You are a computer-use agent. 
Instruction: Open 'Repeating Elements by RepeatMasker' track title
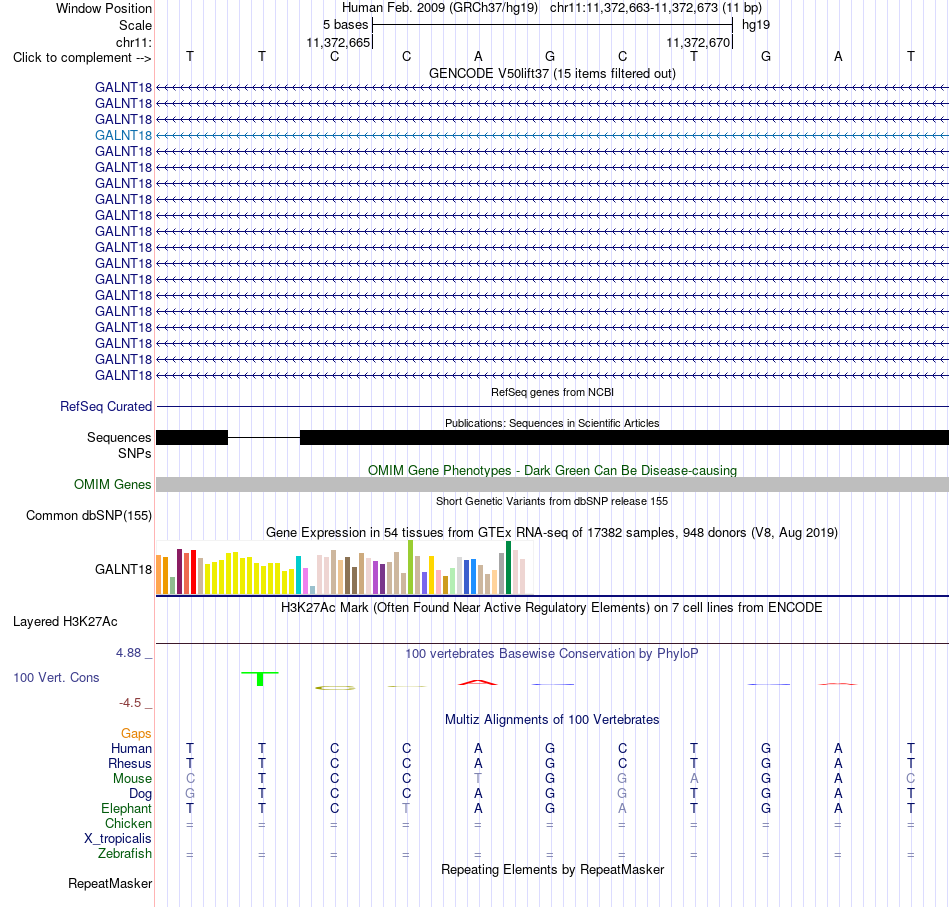(x=552, y=869)
